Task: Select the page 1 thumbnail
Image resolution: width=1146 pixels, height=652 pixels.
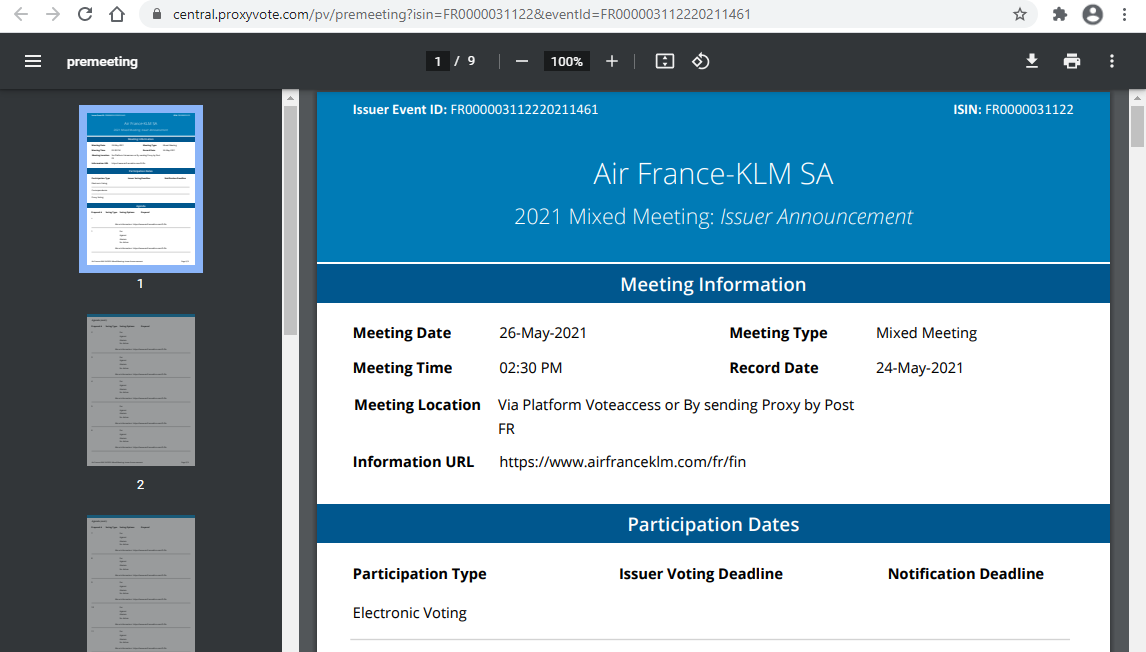Action: pos(140,189)
